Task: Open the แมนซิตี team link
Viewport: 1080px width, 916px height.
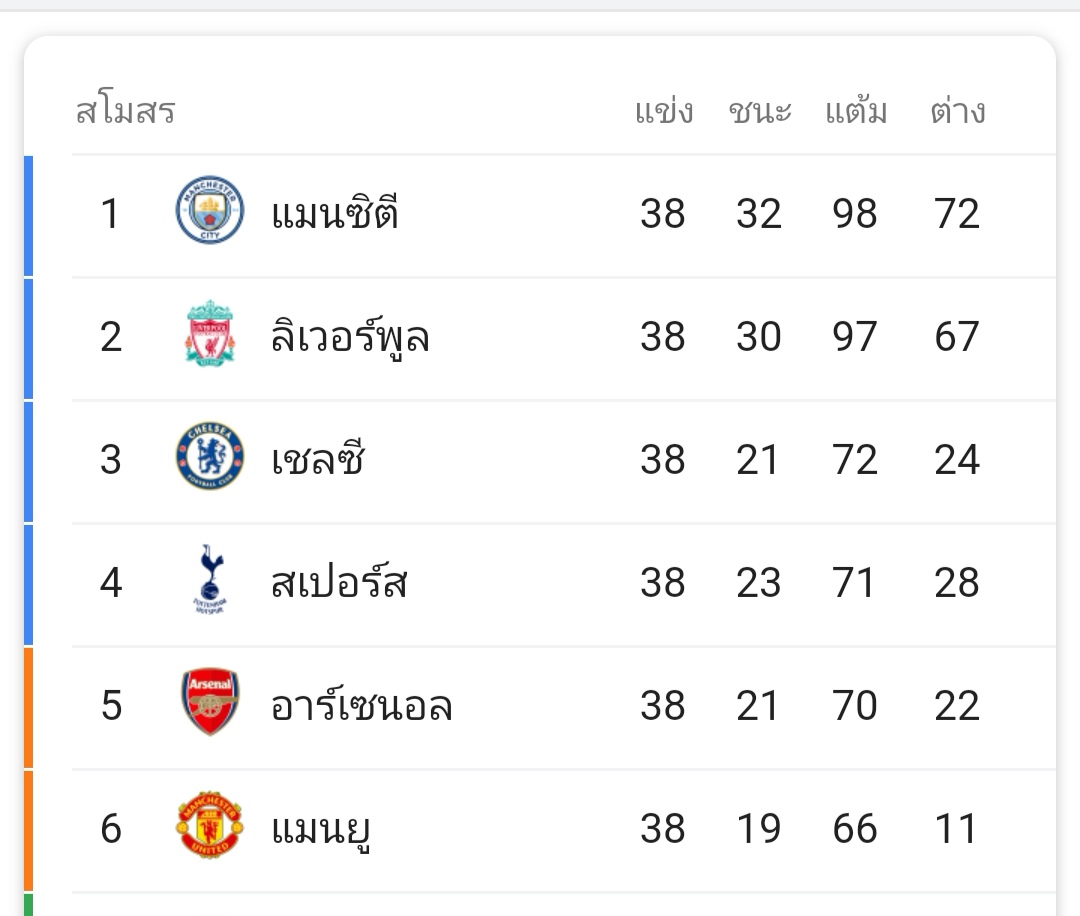Action: click(335, 213)
